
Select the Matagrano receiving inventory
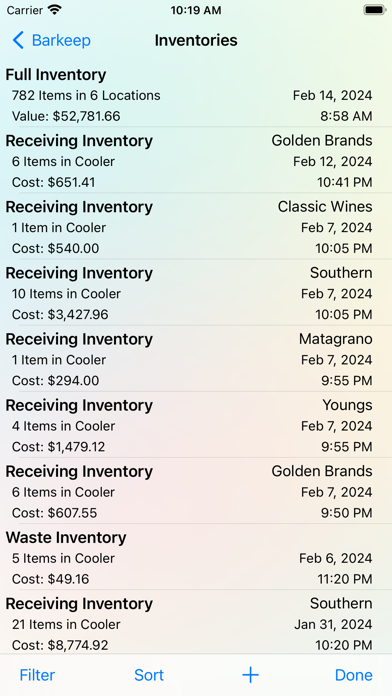[x=196, y=360]
